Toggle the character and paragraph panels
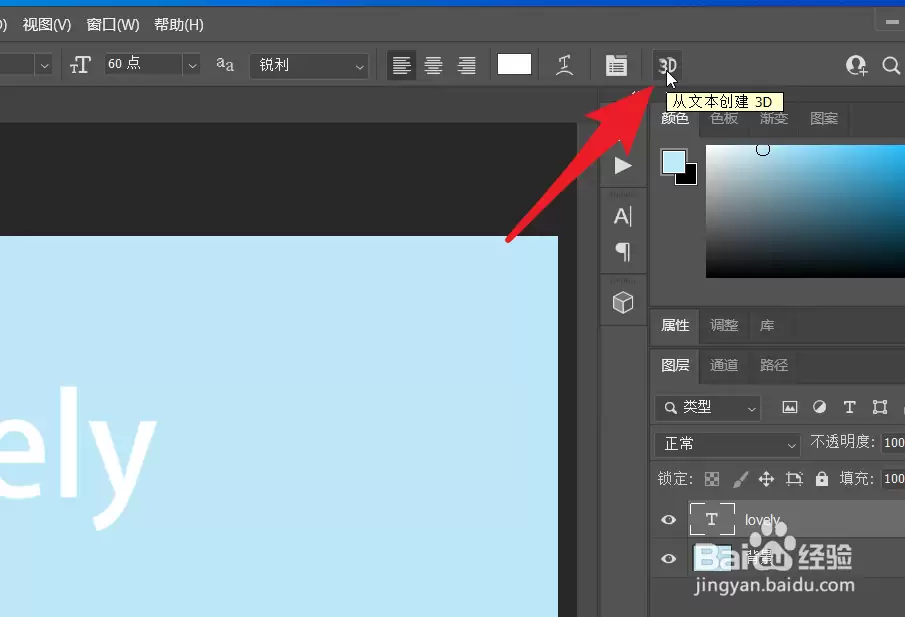 click(x=616, y=65)
